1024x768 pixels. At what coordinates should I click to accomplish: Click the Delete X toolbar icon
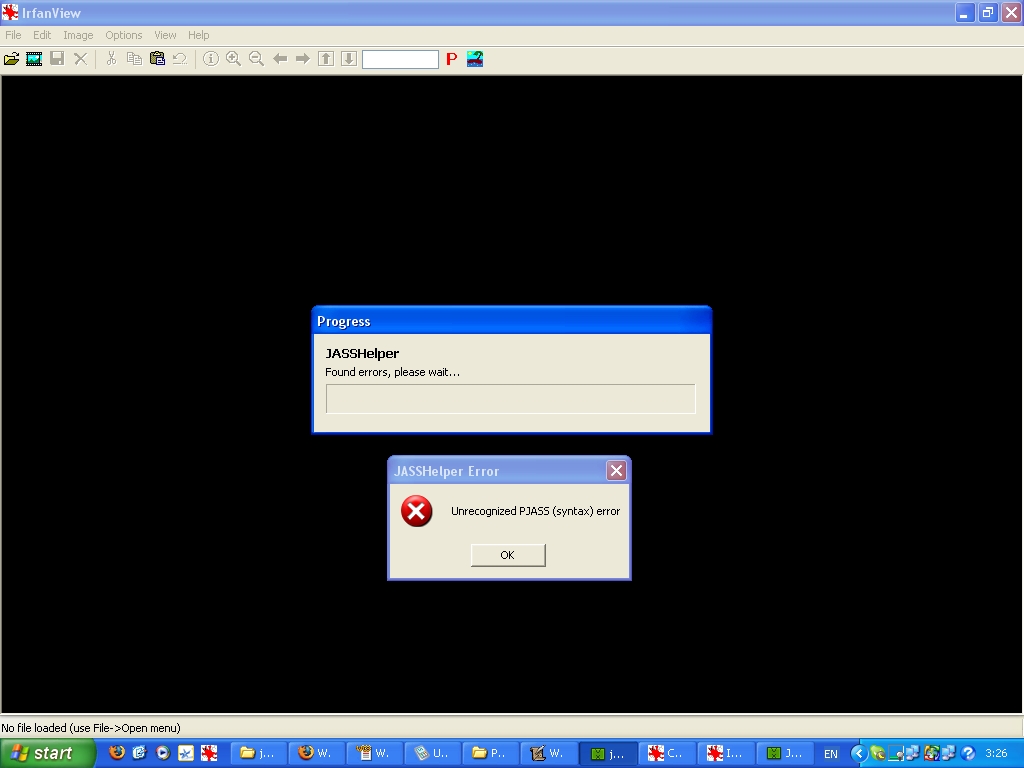tap(80, 59)
